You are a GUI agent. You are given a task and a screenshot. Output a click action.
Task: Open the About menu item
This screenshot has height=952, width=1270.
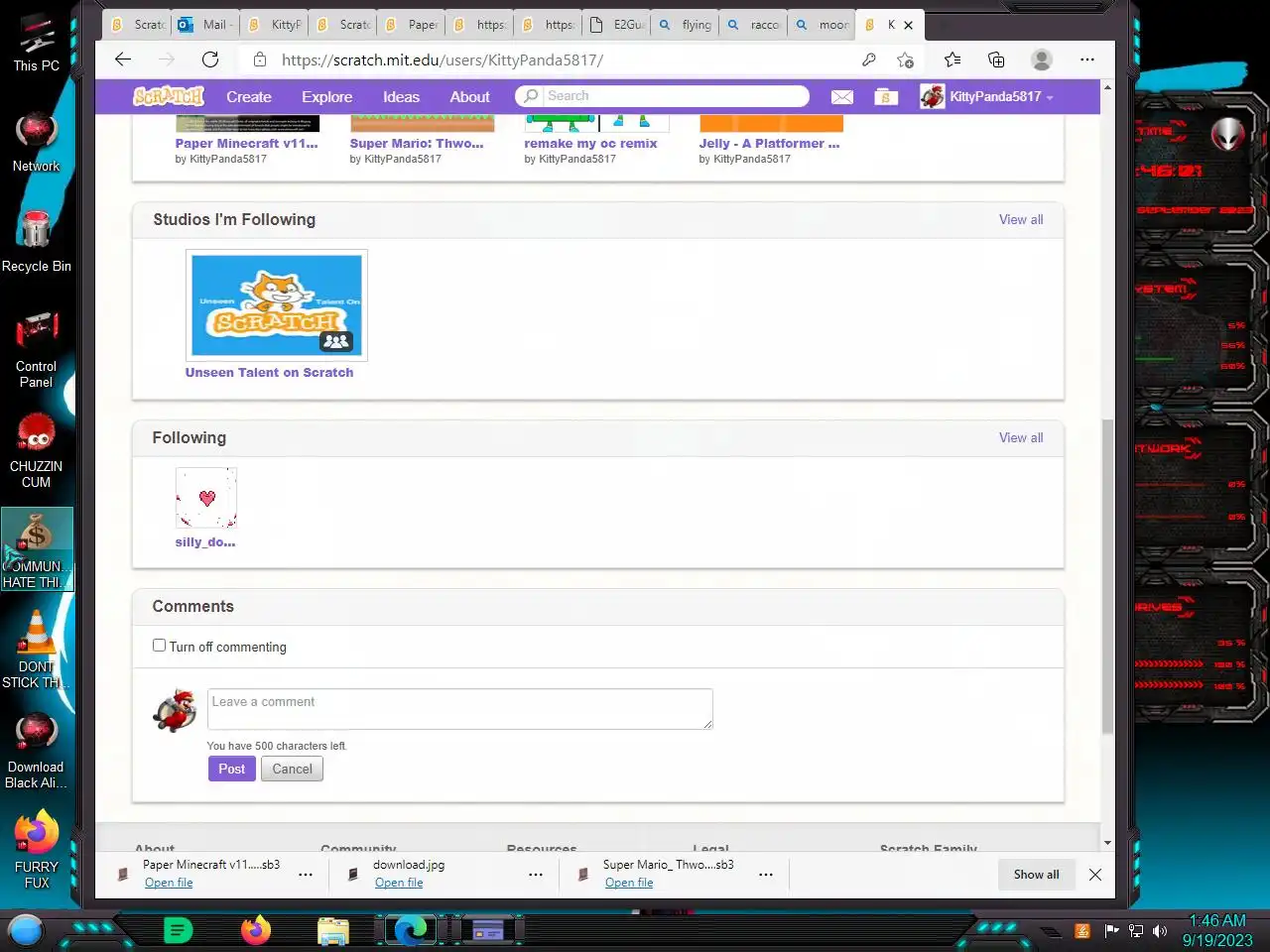point(469,96)
